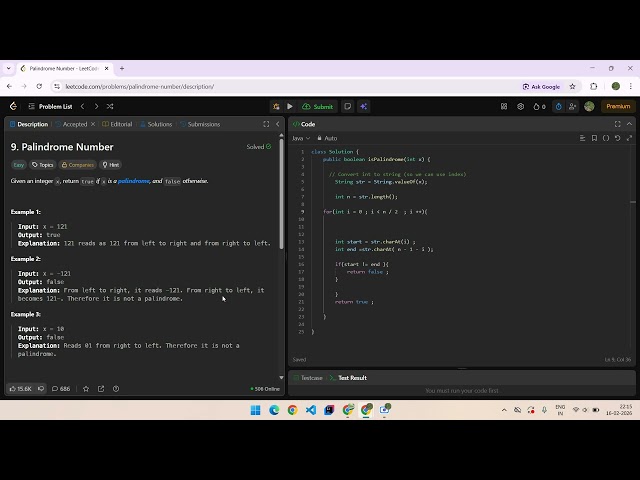Screen dimensions: 640x480
Task: Open the feedback help icon
Action: coord(116,389)
